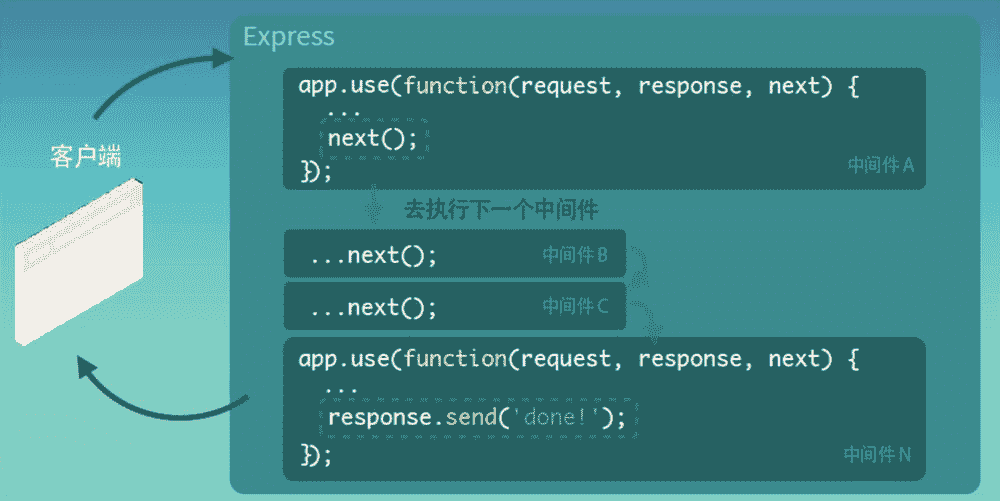Click the 去执行下一个中间件 caption
The image size is (1000, 501).
(500, 210)
